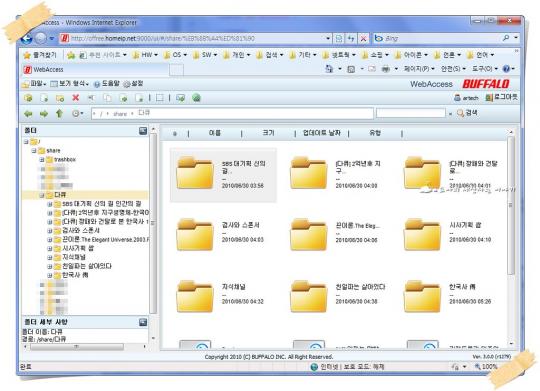540x391 pixels.
Task: Click the IE printer icon in command bar
Action: [386, 69]
